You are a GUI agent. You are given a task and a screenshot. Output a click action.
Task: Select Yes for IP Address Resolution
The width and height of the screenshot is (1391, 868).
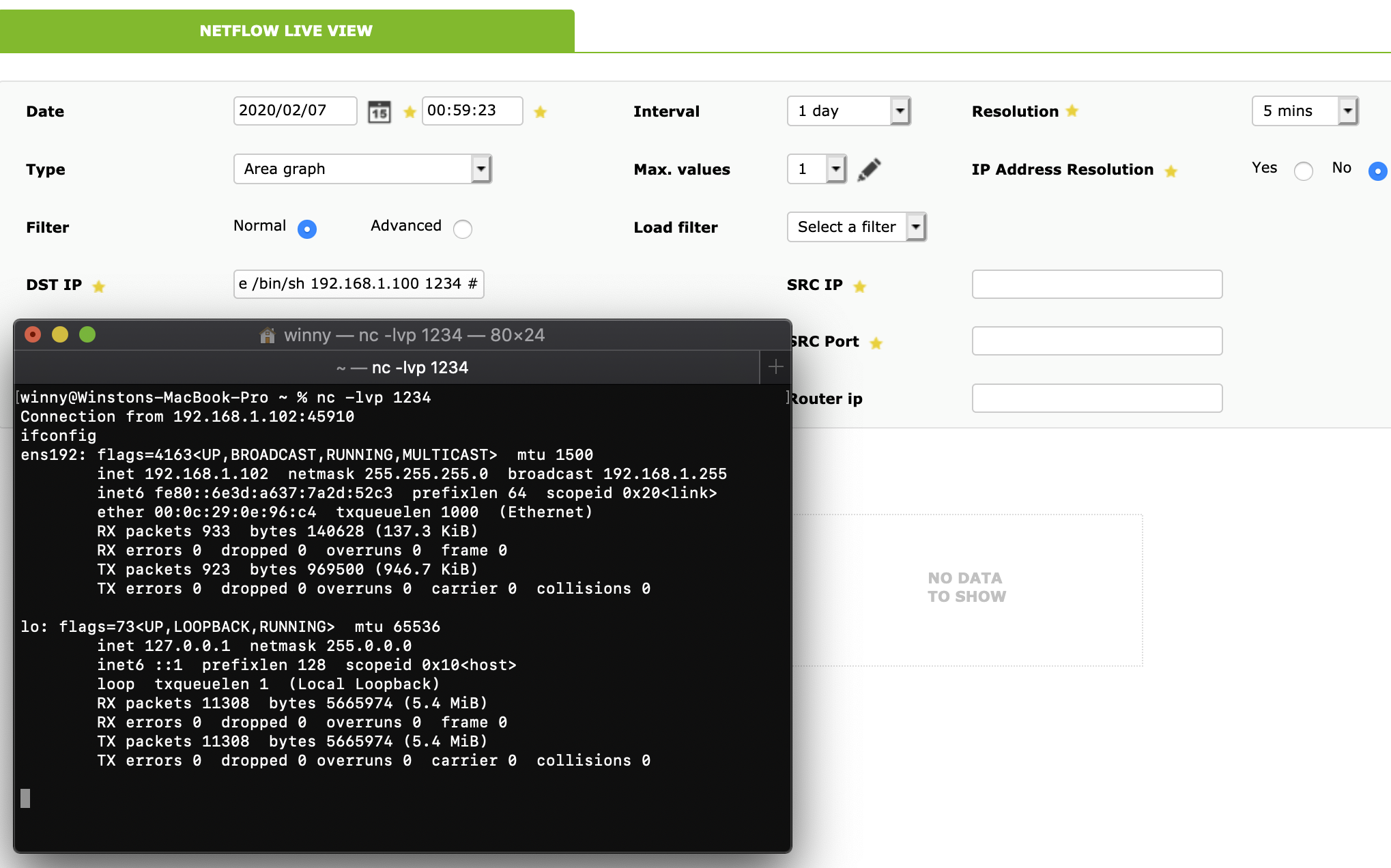[1304, 171]
